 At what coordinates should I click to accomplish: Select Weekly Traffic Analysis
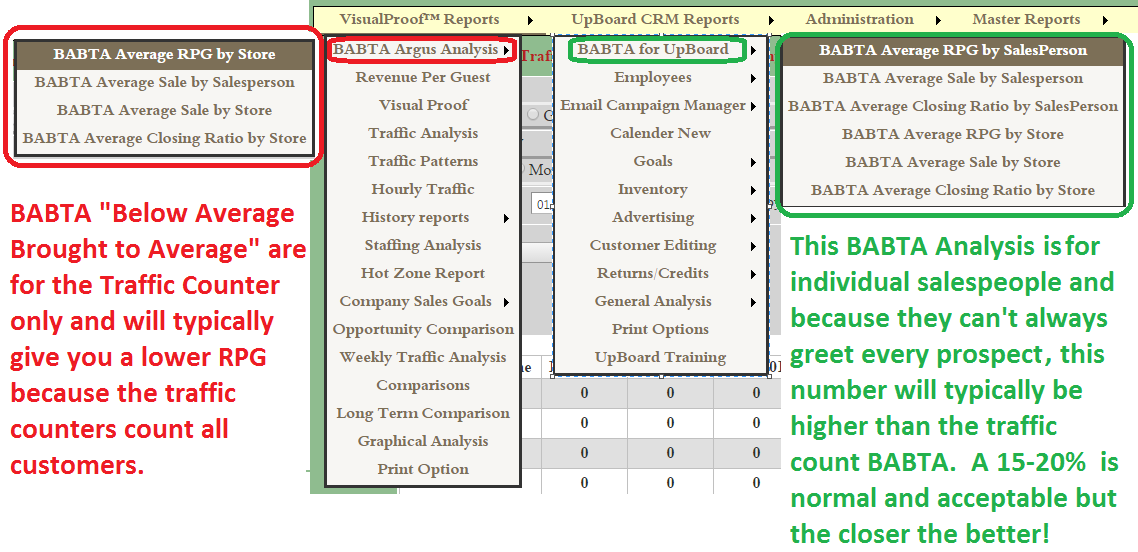click(x=422, y=358)
